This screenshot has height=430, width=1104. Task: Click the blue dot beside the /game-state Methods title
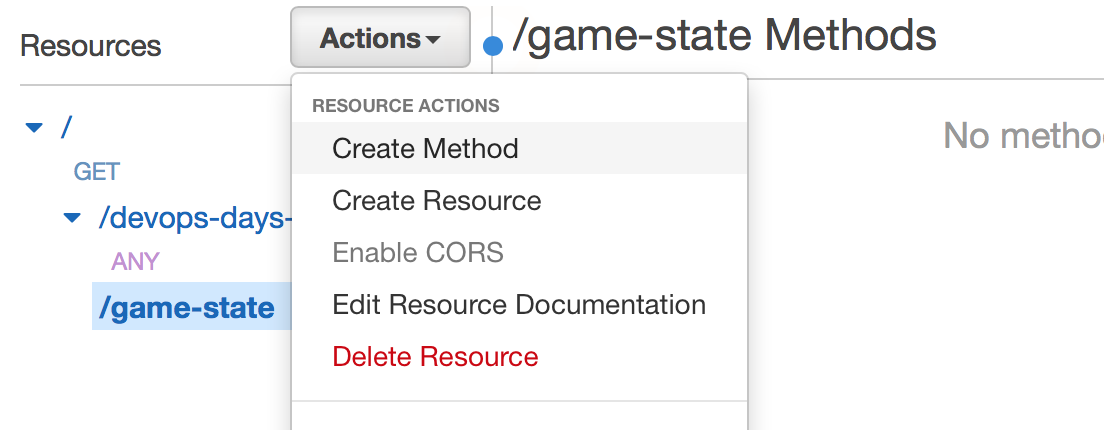click(494, 46)
